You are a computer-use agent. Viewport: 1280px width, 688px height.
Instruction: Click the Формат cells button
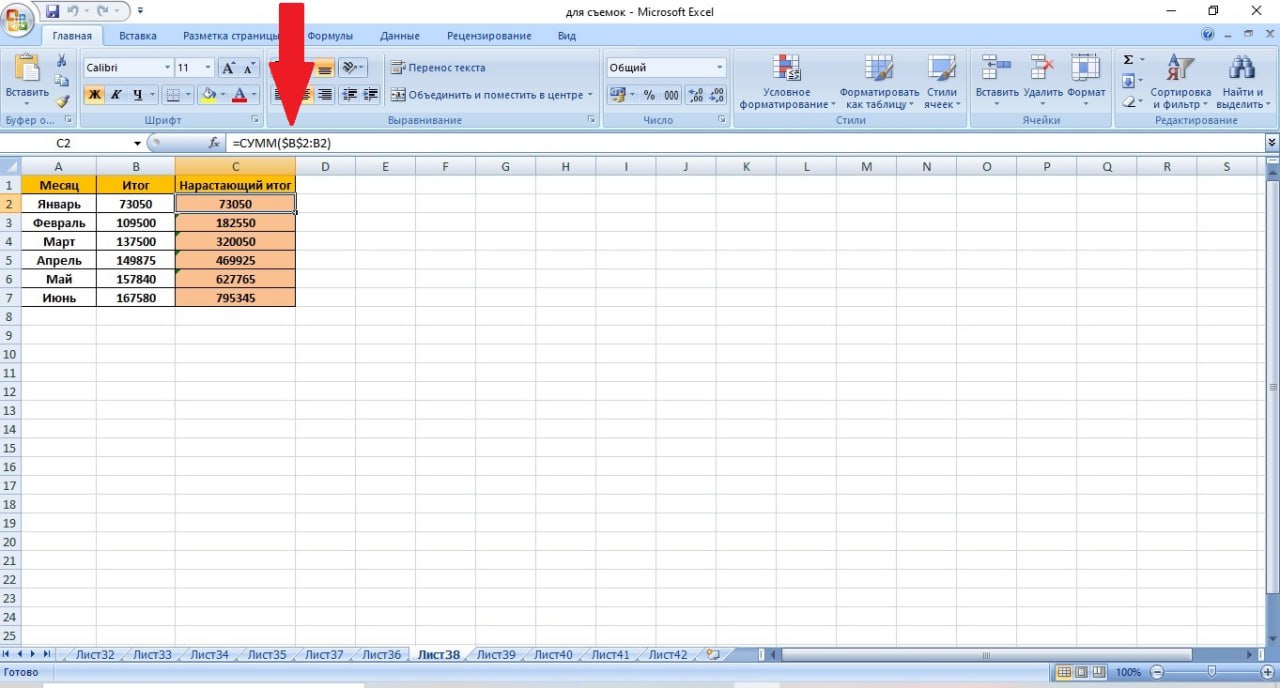pyautogui.click(x=1086, y=81)
